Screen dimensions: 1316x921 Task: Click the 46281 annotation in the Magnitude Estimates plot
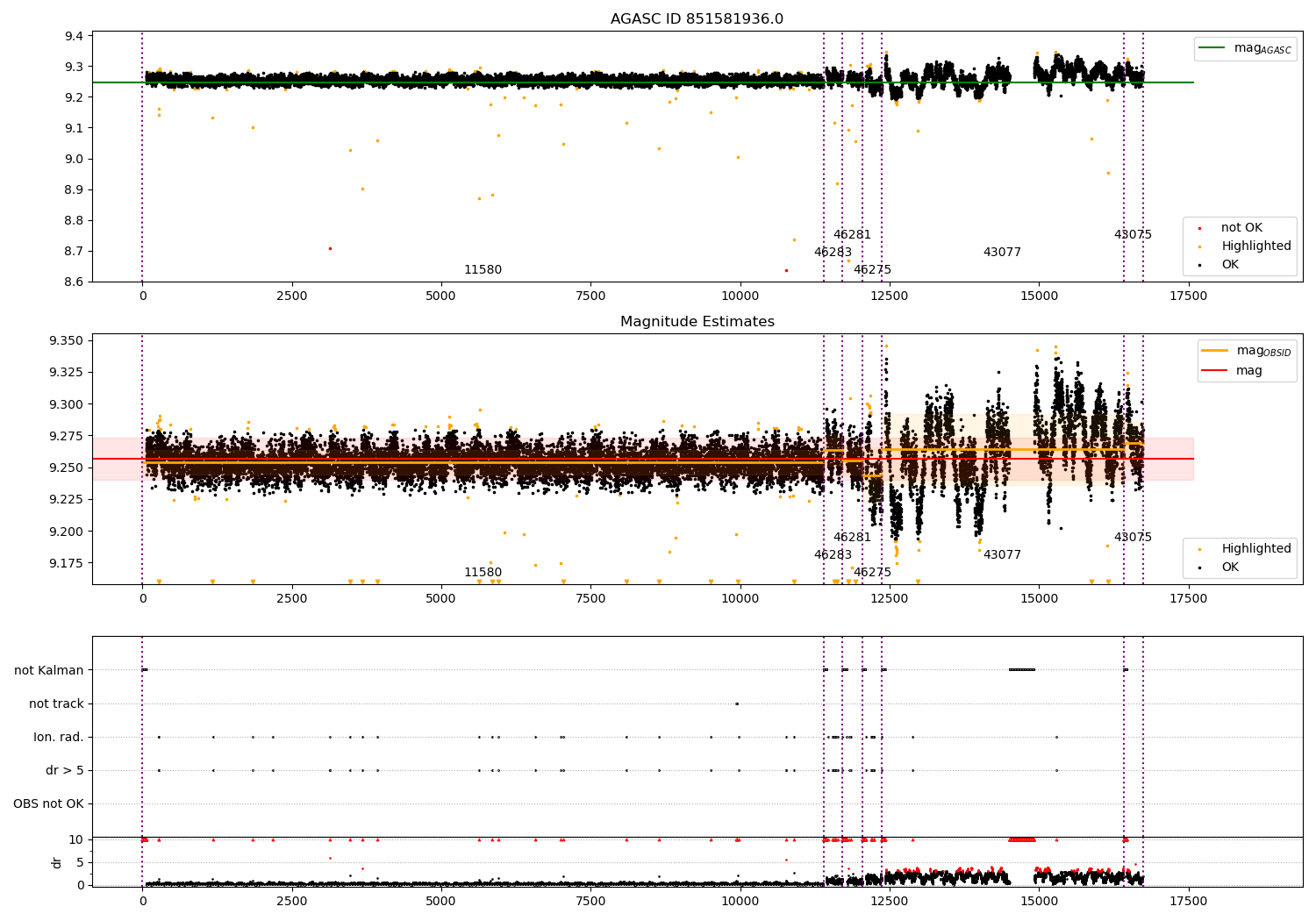pos(852,538)
